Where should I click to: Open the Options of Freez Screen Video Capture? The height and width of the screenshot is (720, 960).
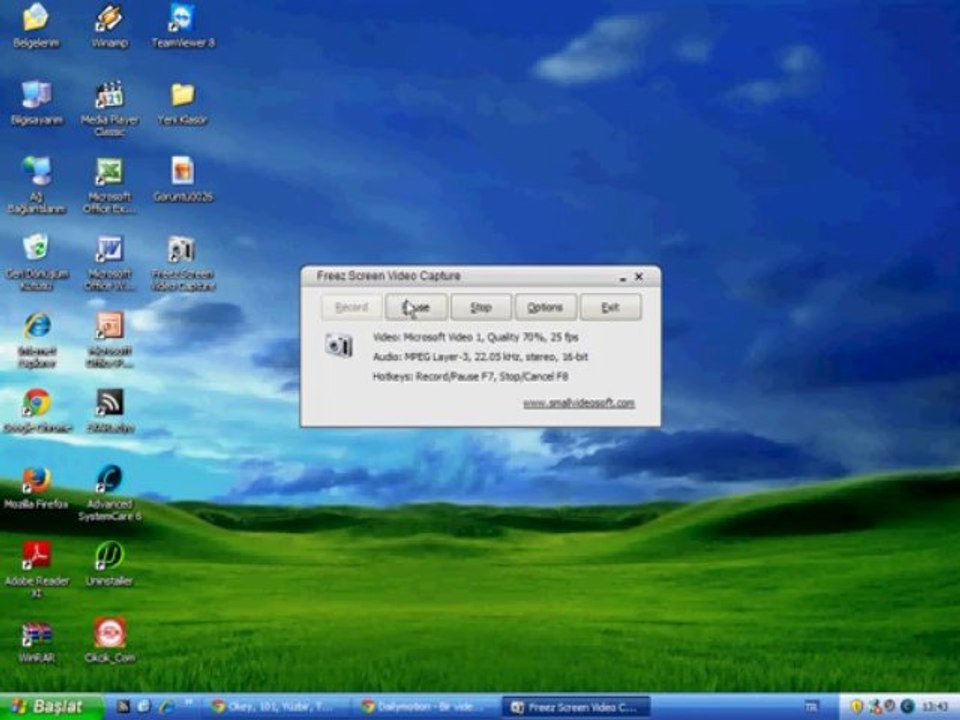(545, 307)
